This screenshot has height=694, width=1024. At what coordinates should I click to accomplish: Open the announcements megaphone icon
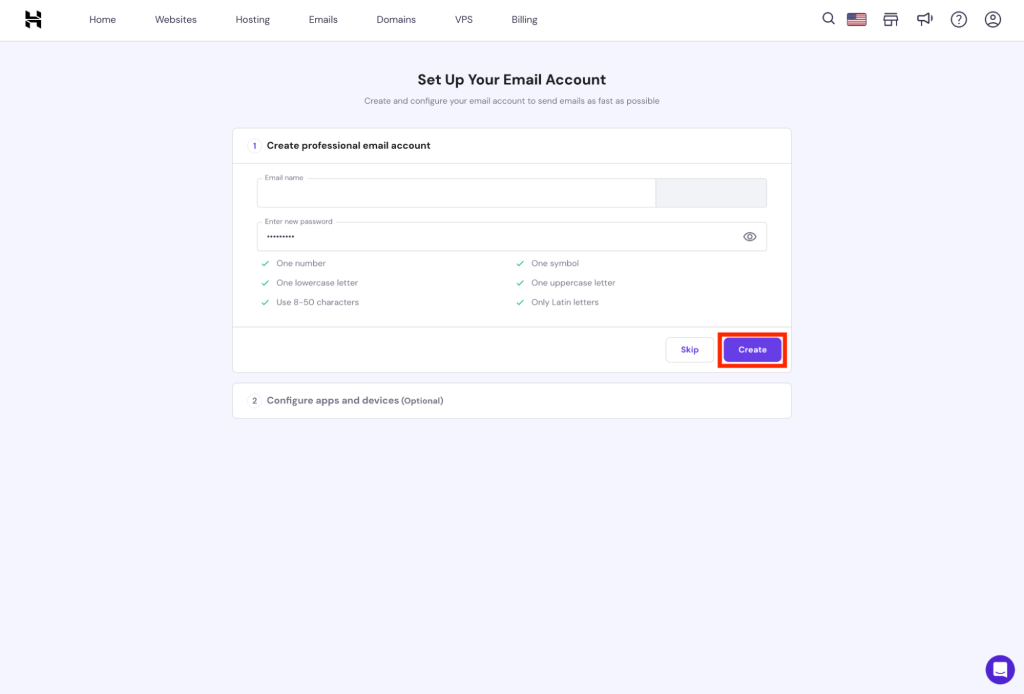[925, 19]
